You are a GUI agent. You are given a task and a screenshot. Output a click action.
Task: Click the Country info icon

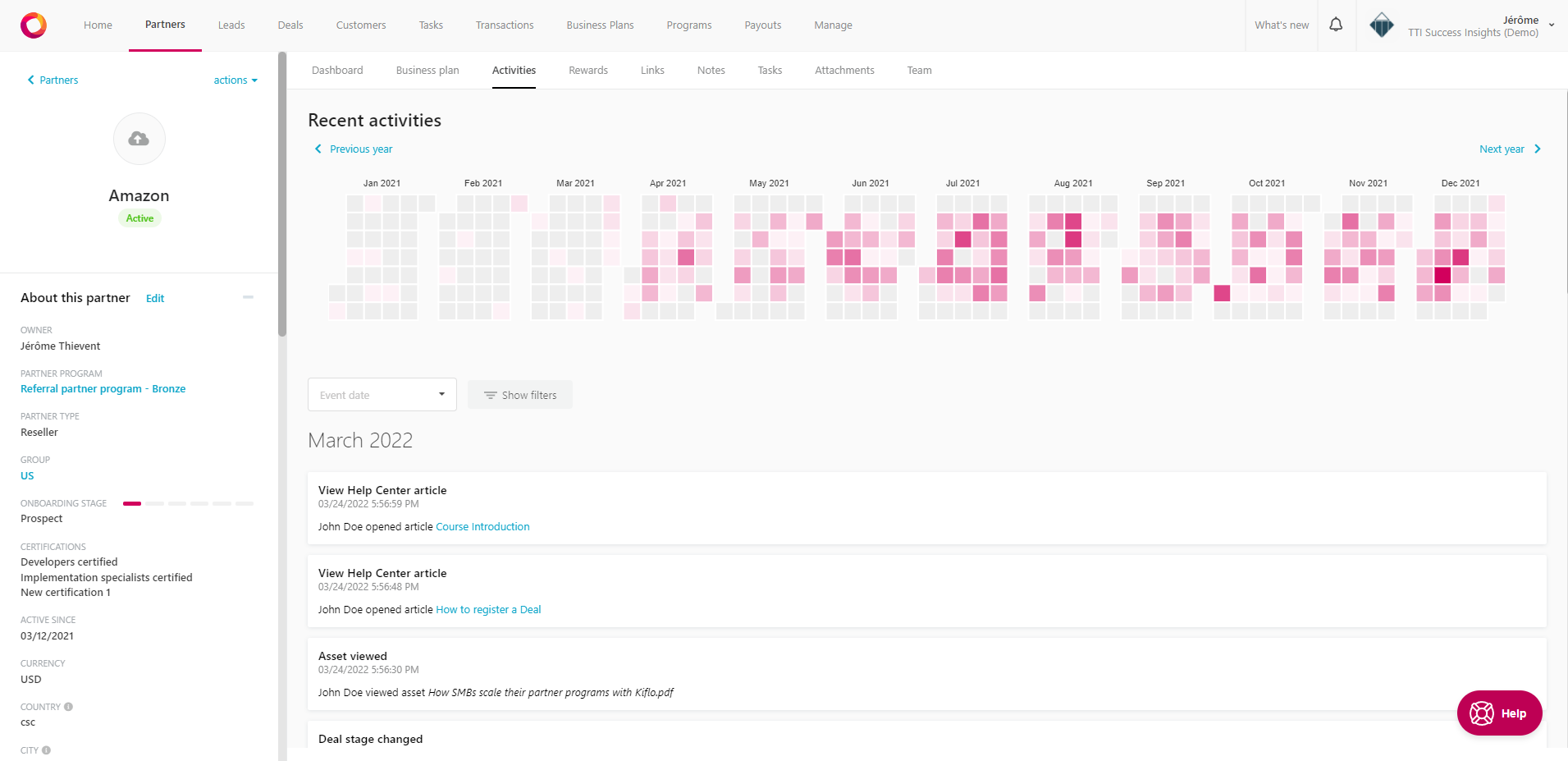click(x=69, y=707)
